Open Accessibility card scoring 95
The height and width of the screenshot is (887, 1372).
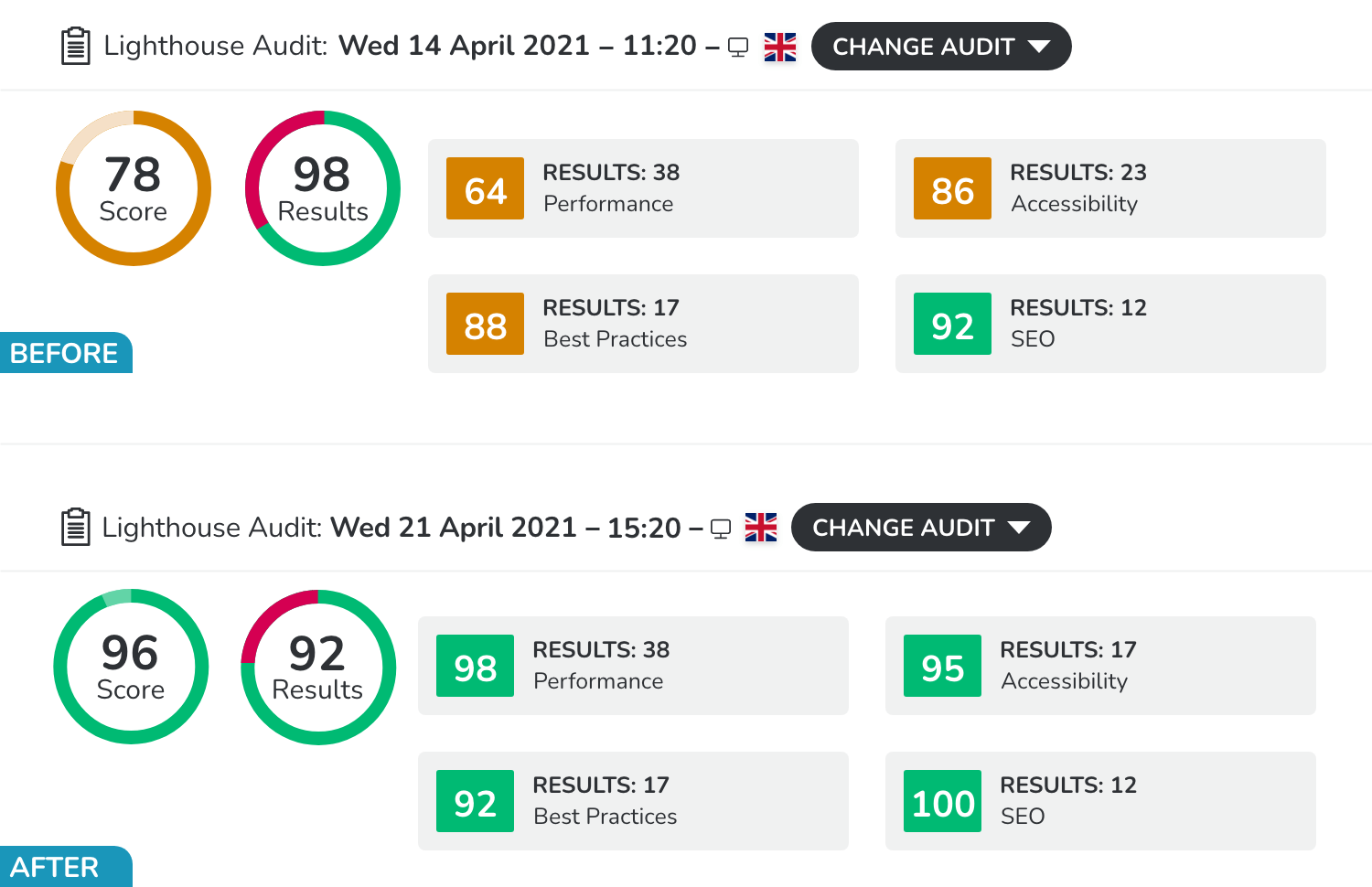[x=1100, y=666]
